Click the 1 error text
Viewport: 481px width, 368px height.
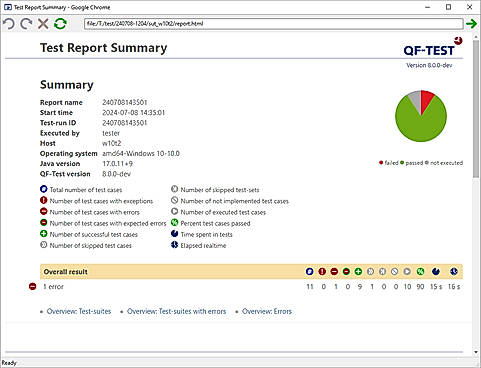pyautogui.click(x=53, y=287)
